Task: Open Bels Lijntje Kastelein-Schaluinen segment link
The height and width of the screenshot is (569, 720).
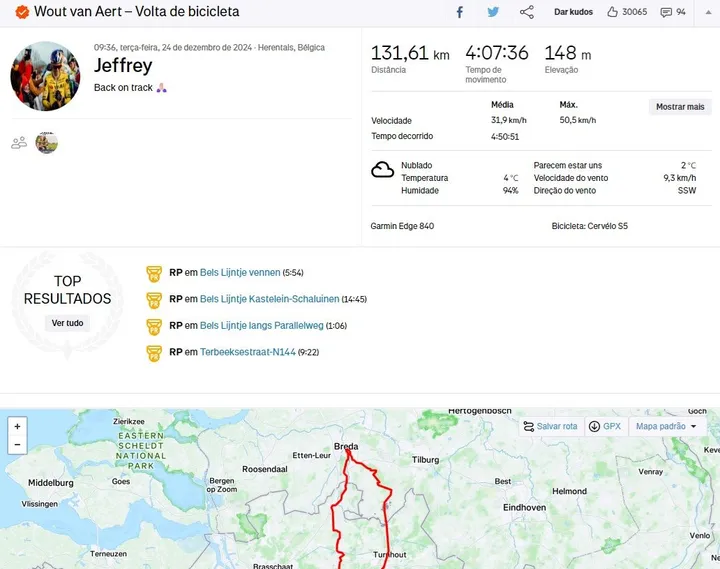Action: [x=269, y=299]
